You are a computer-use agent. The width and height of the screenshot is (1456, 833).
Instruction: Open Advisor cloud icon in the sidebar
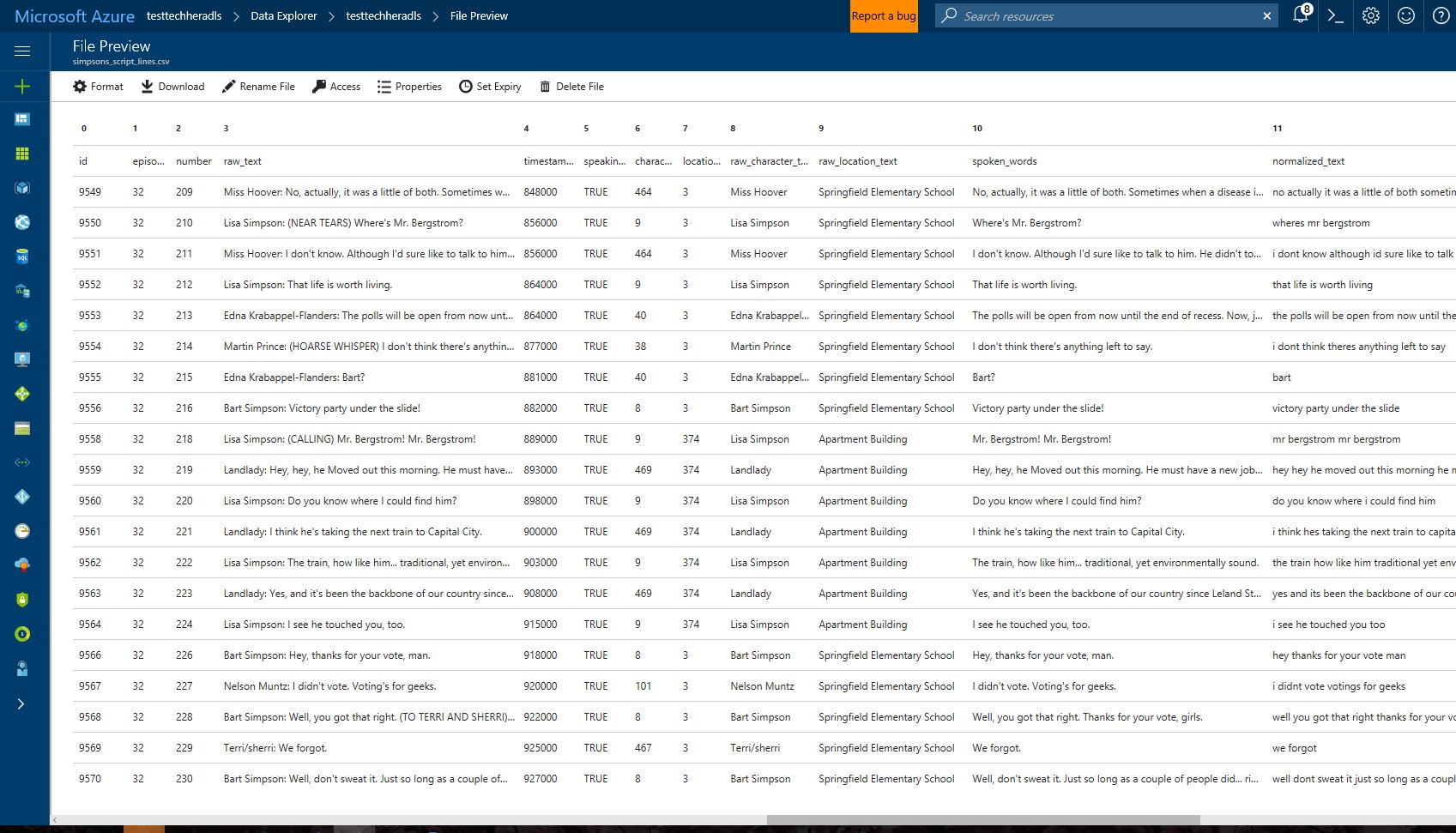(22, 565)
